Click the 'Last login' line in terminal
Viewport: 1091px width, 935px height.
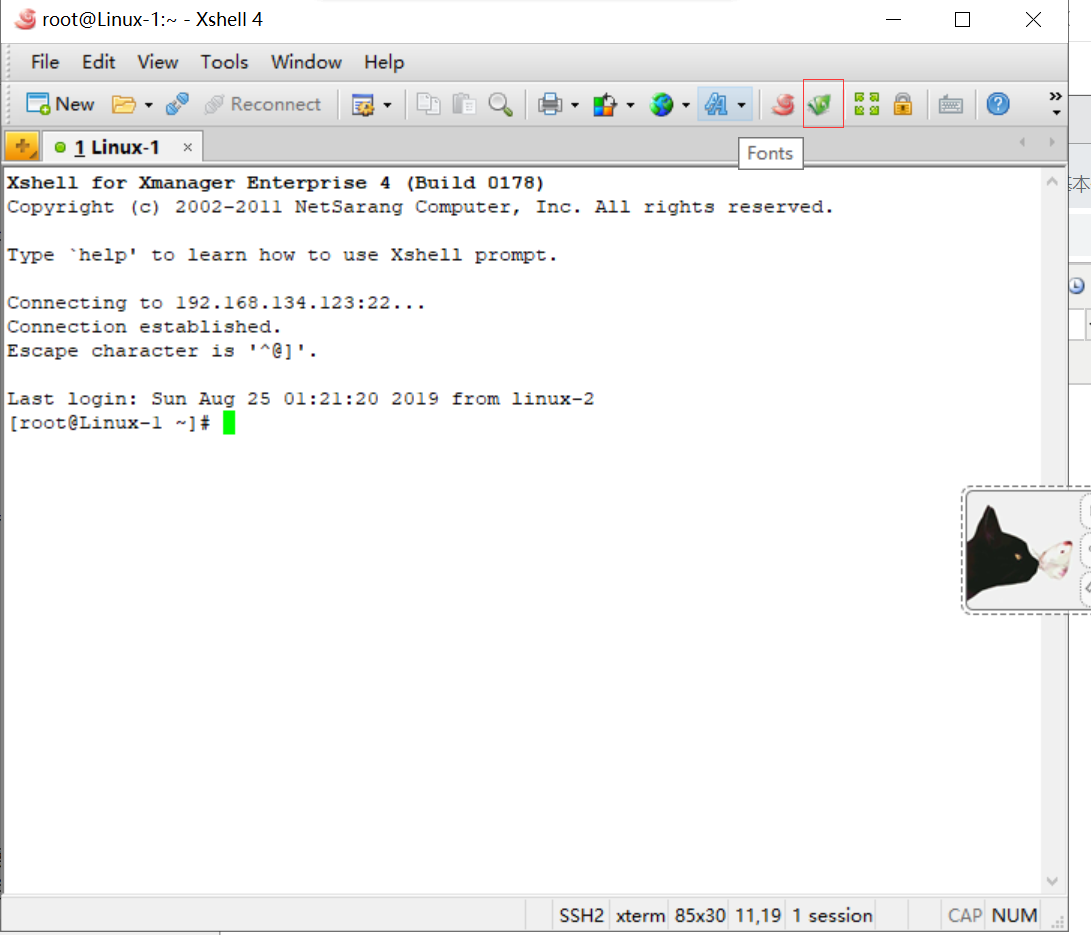coord(301,399)
